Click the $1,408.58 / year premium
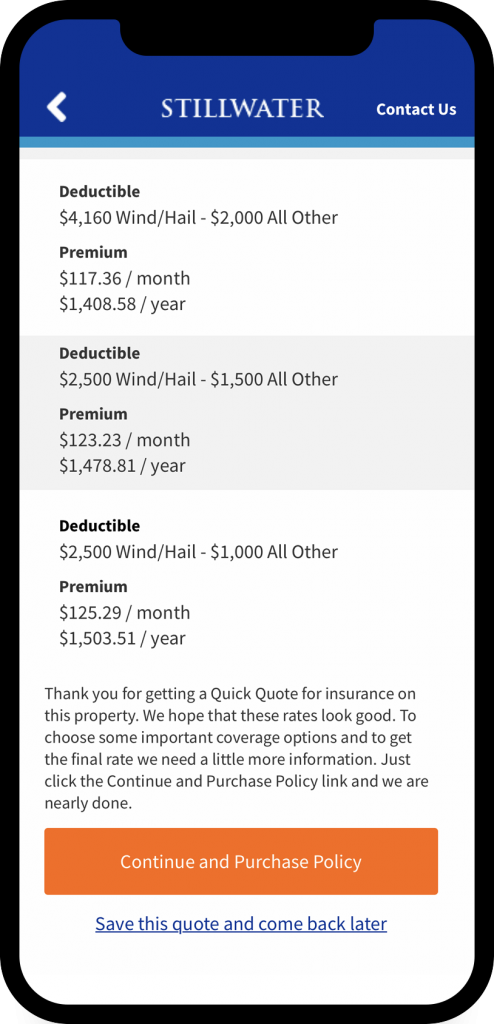The image size is (494, 1024). point(122,304)
